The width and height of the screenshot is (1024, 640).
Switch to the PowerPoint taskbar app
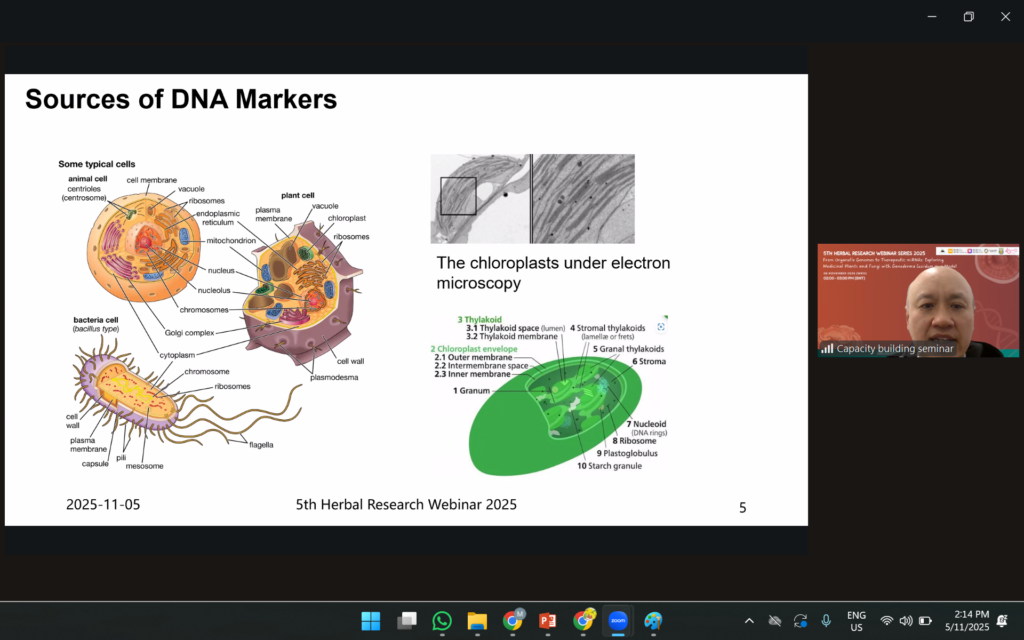(547, 621)
